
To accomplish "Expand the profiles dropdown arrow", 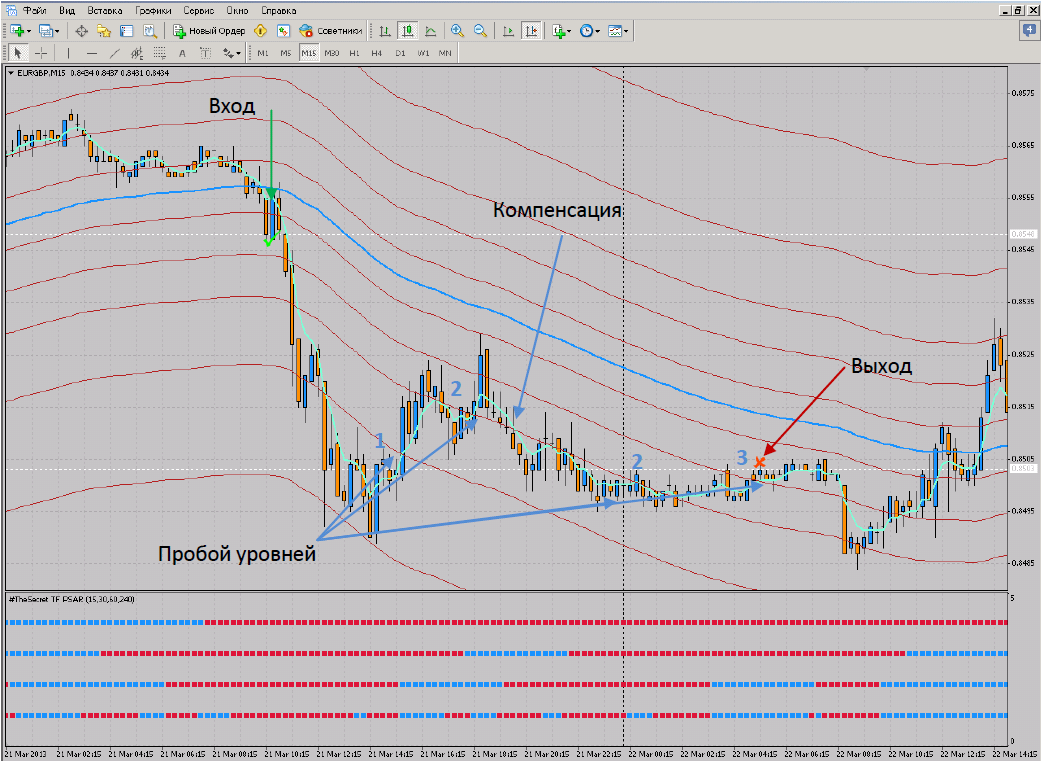I will click(58, 31).
